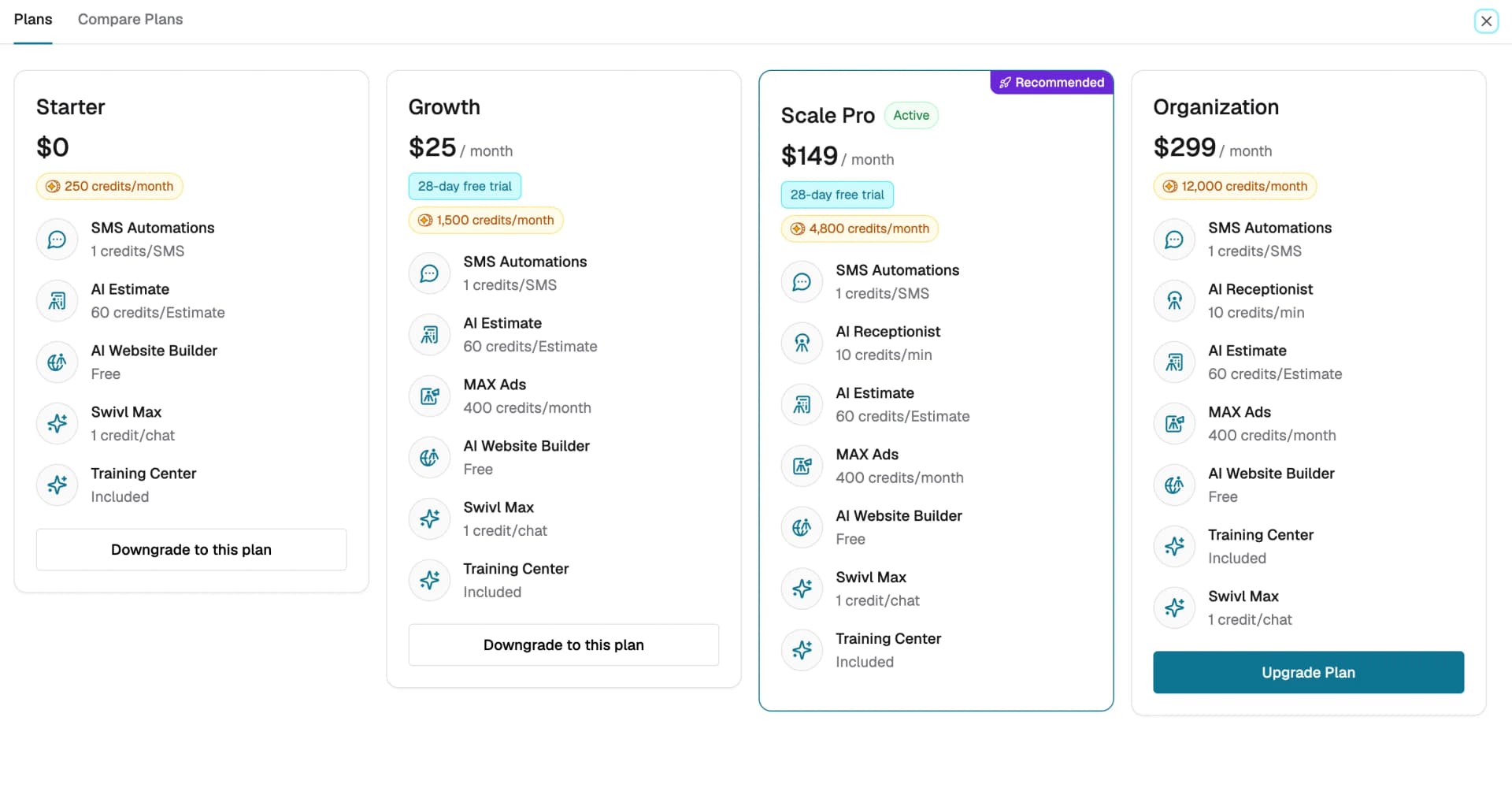Click the Training Center icon in Starter plan
This screenshot has width=1512, height=810.
(57, 485)
